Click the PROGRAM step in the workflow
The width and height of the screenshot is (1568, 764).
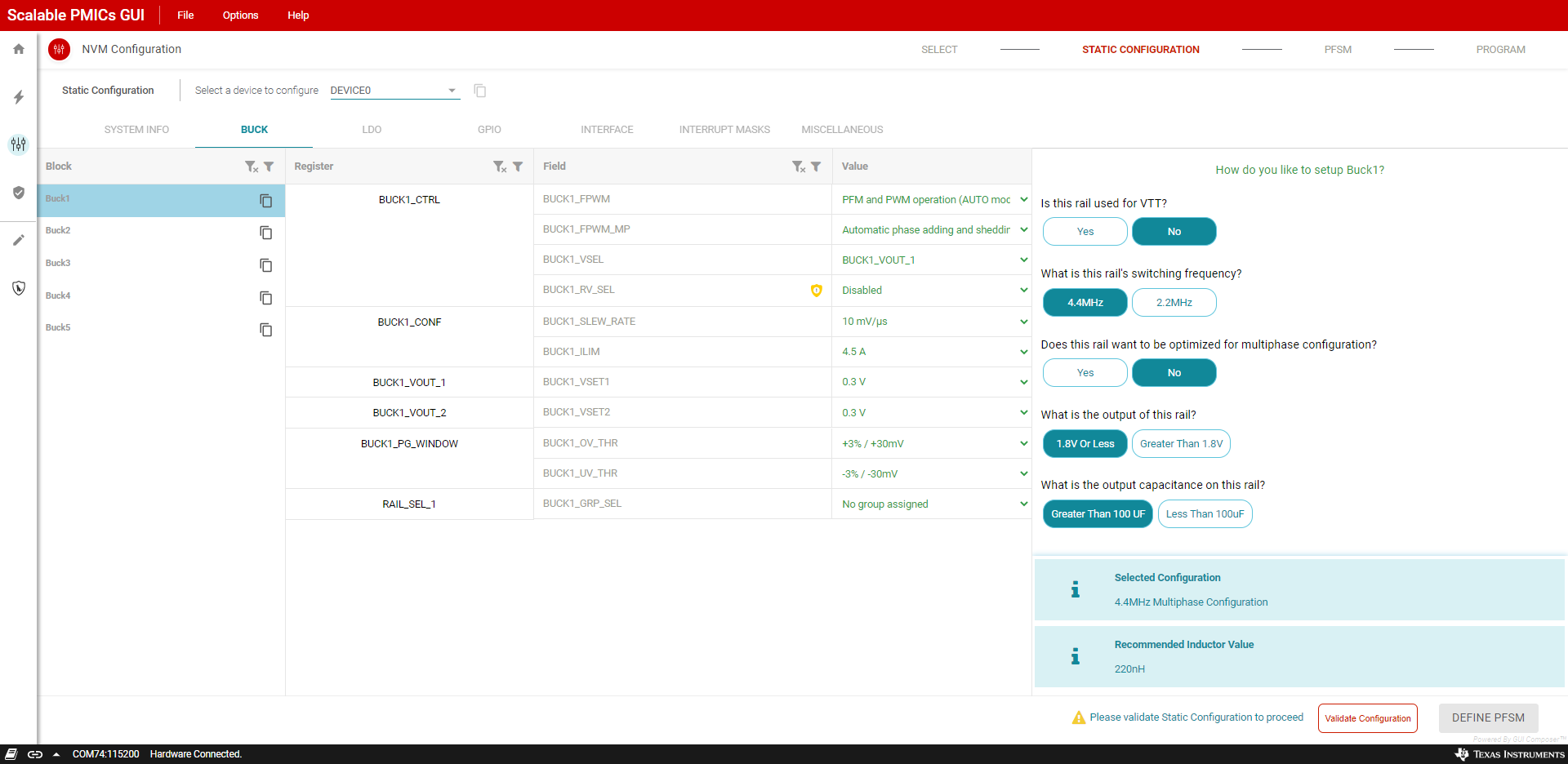(x=1500, y=50)
